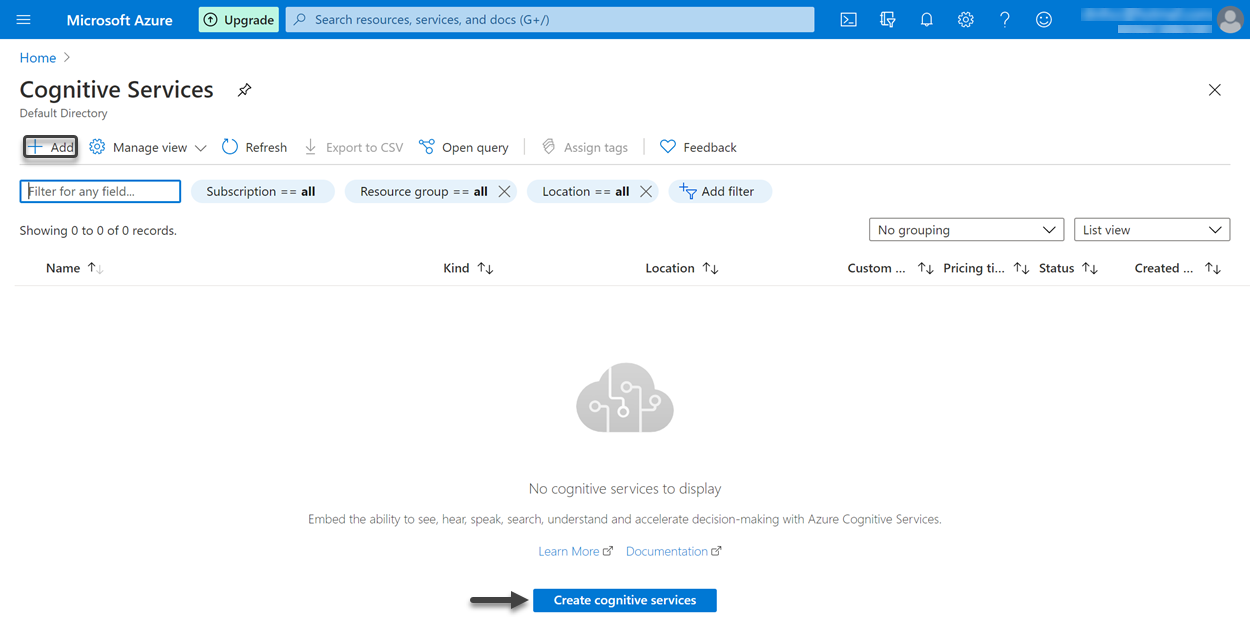The height and width of the screenshot is (642, 1250).
Task: Click the Add button
Action: click(50, 147)
